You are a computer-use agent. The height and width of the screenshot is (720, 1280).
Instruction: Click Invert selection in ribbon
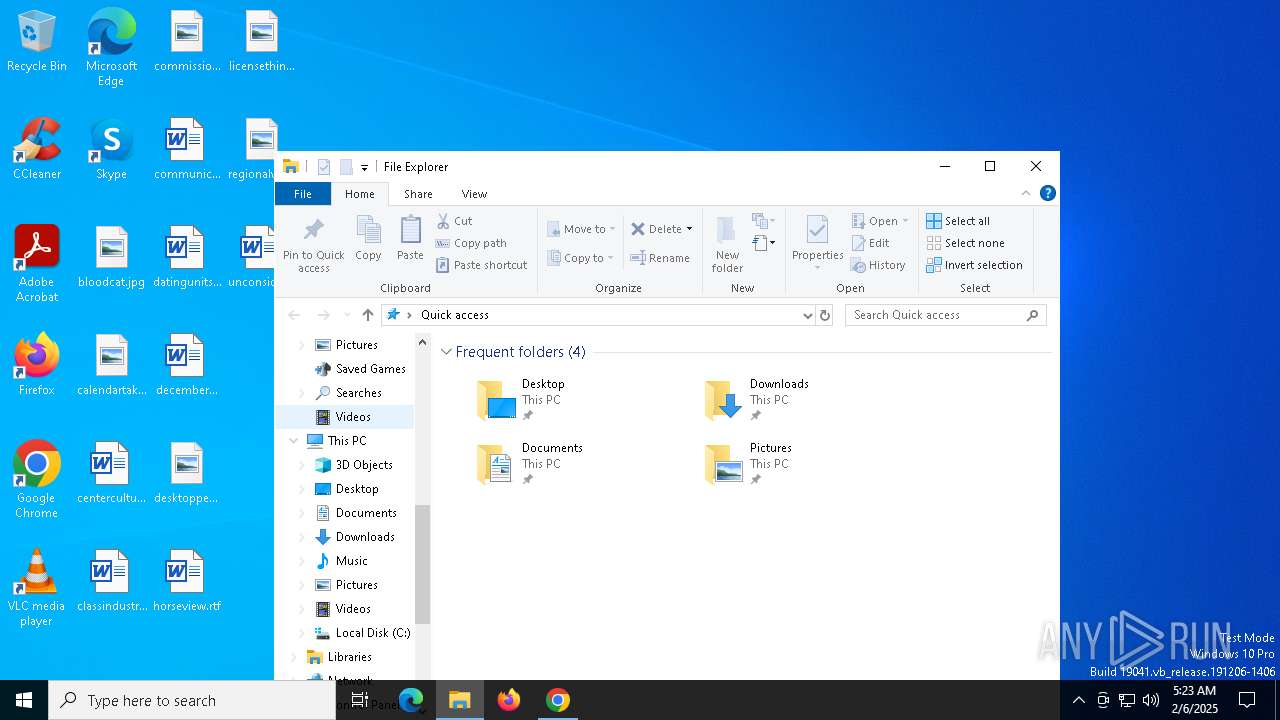tap(974, 265)
